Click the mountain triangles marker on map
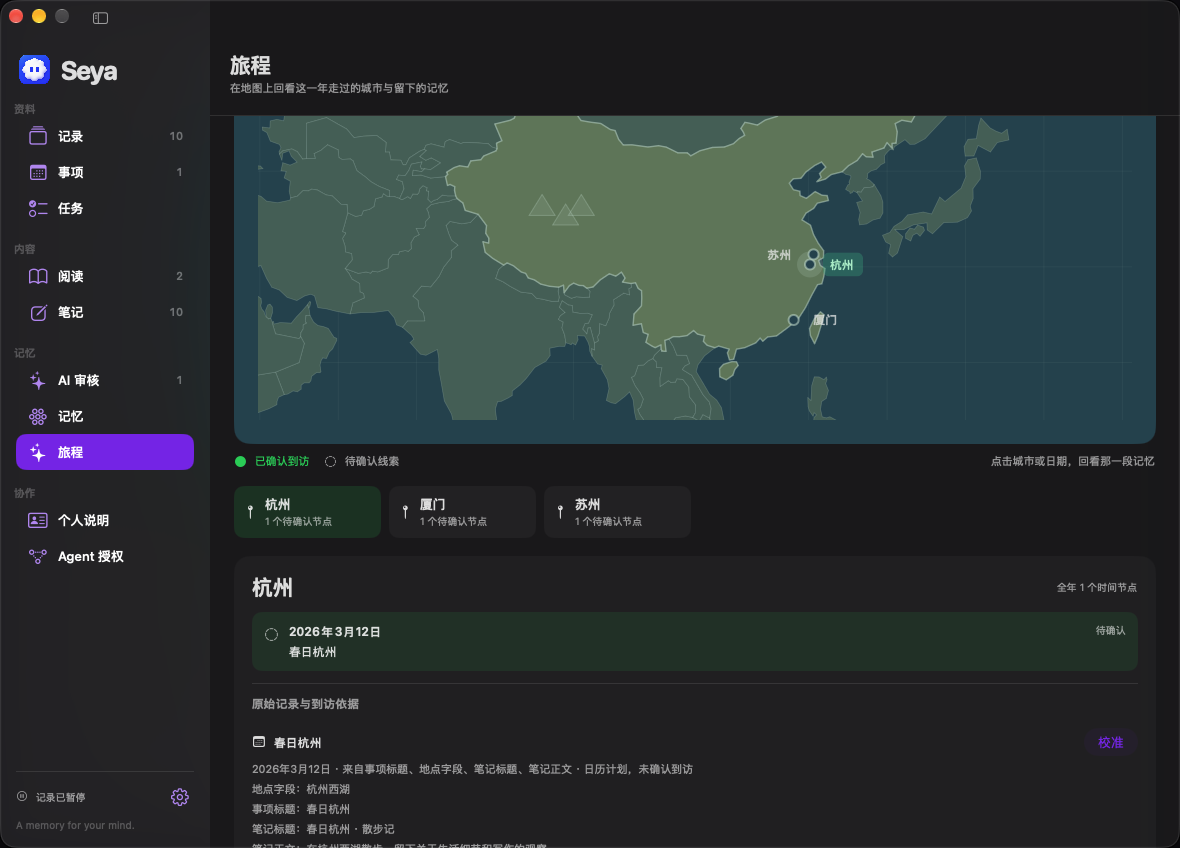 [x=561, y=210]
